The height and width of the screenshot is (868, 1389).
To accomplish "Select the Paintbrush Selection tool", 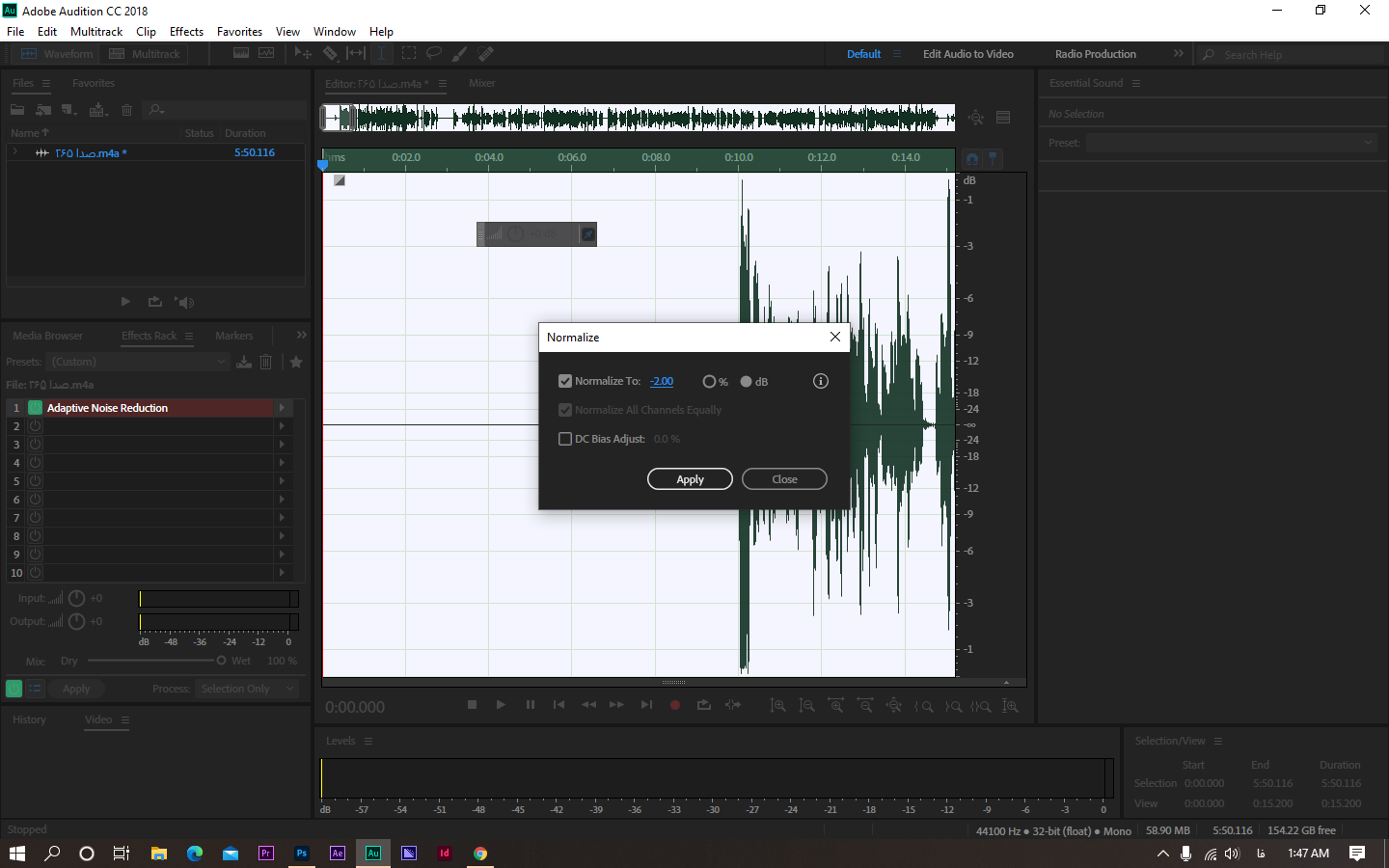I will (x=460, y=54).
